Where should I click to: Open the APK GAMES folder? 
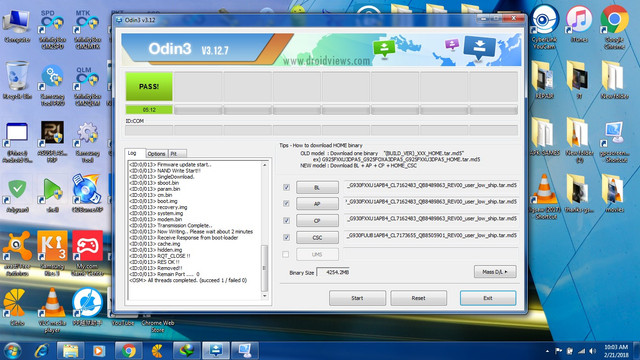tap(544, 137)
